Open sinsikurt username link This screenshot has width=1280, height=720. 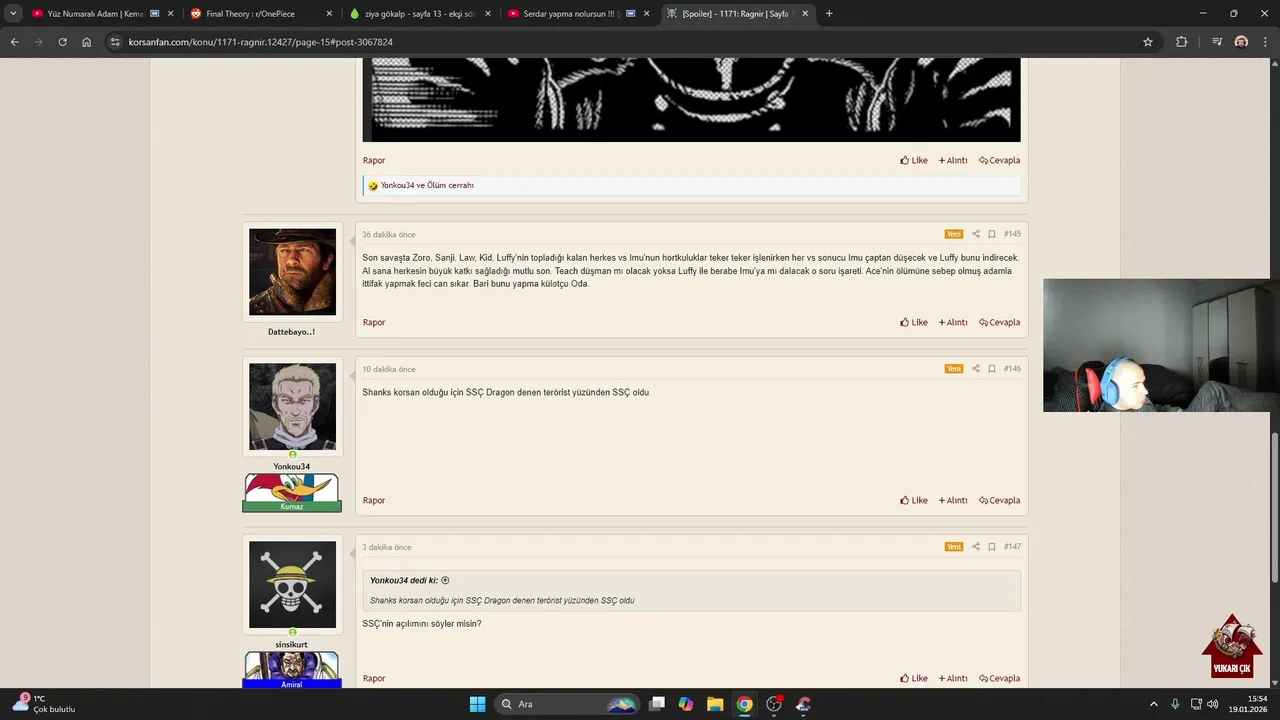(x=292, y=644)
